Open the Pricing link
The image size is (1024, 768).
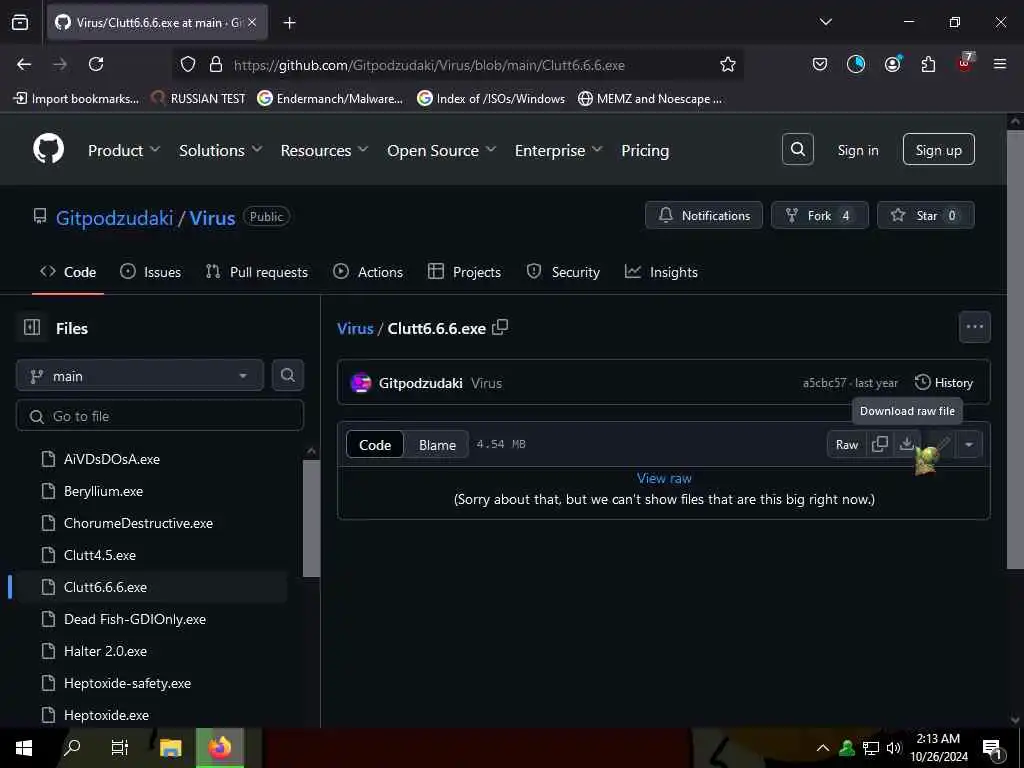click(x=645, y=150)
